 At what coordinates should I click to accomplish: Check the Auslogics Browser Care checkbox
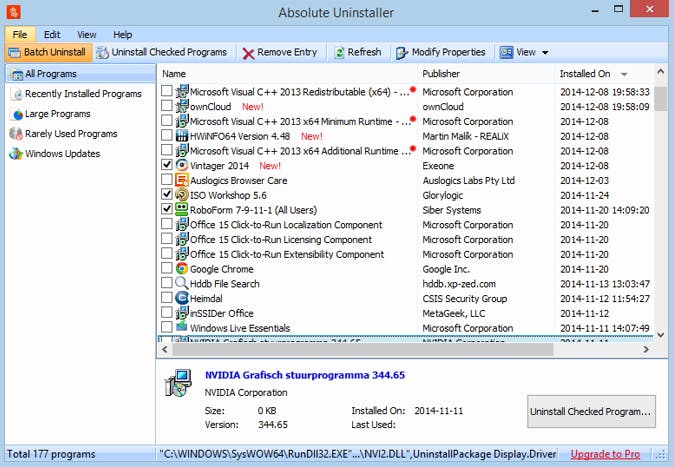click(167, 179)
